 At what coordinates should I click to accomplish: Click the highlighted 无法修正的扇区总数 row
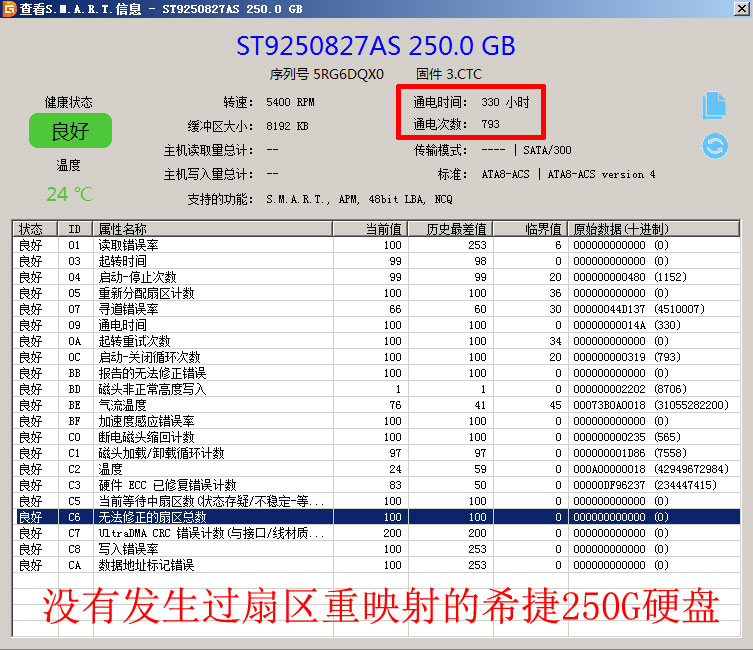[376, 517]
